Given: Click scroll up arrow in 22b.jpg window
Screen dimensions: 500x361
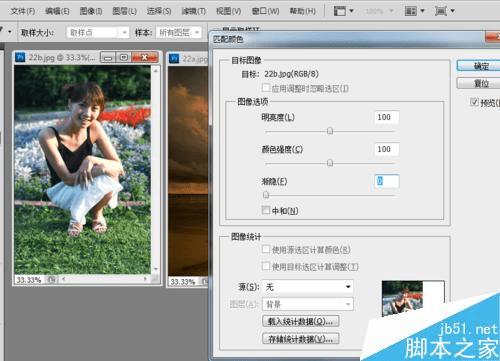Looking at the screenshot, I should [x=155, y=70].
